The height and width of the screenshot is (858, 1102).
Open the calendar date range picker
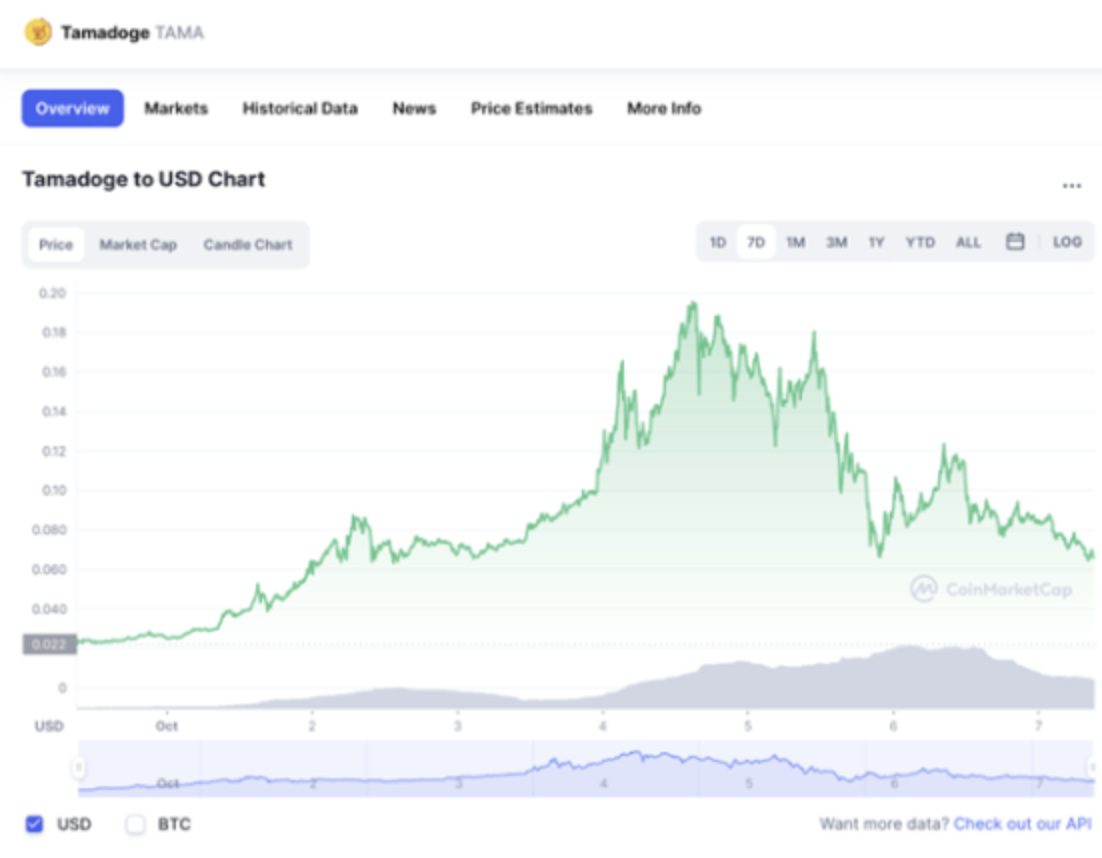click(1015, 242)
